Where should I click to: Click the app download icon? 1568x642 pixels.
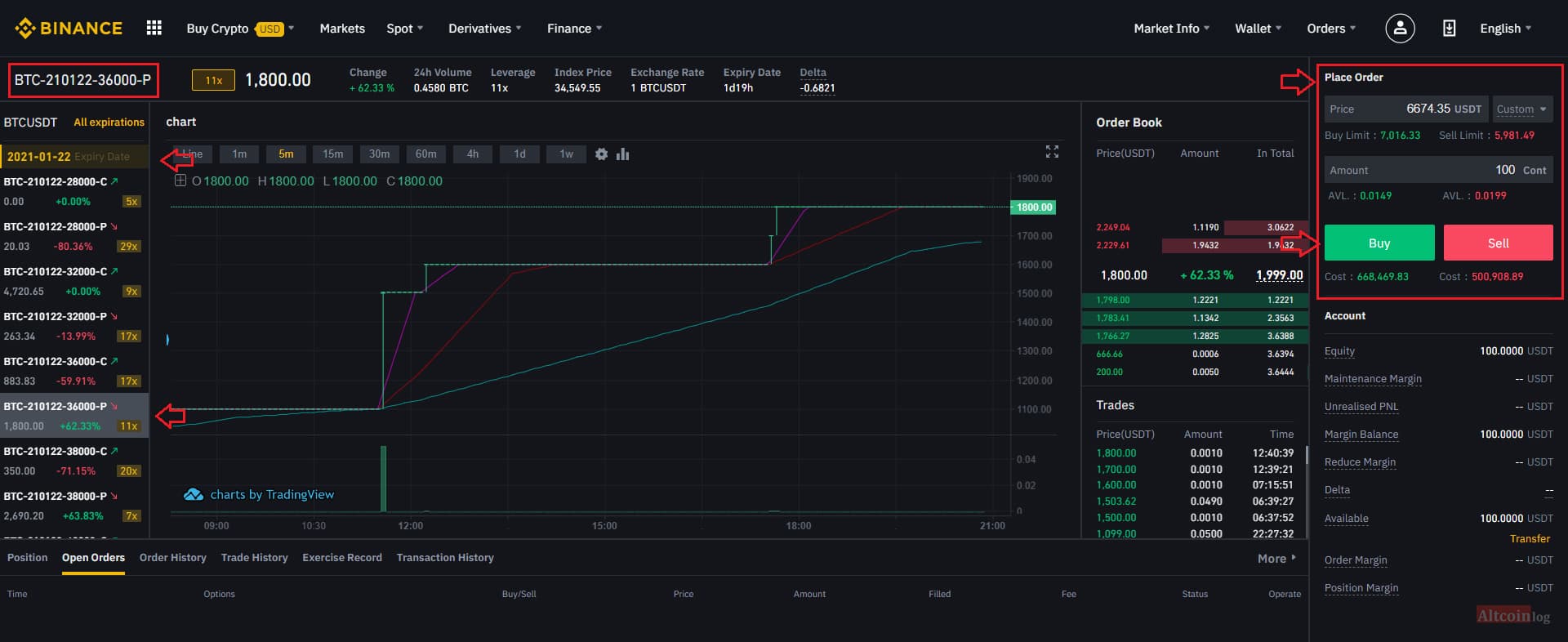pos(1449,29)
